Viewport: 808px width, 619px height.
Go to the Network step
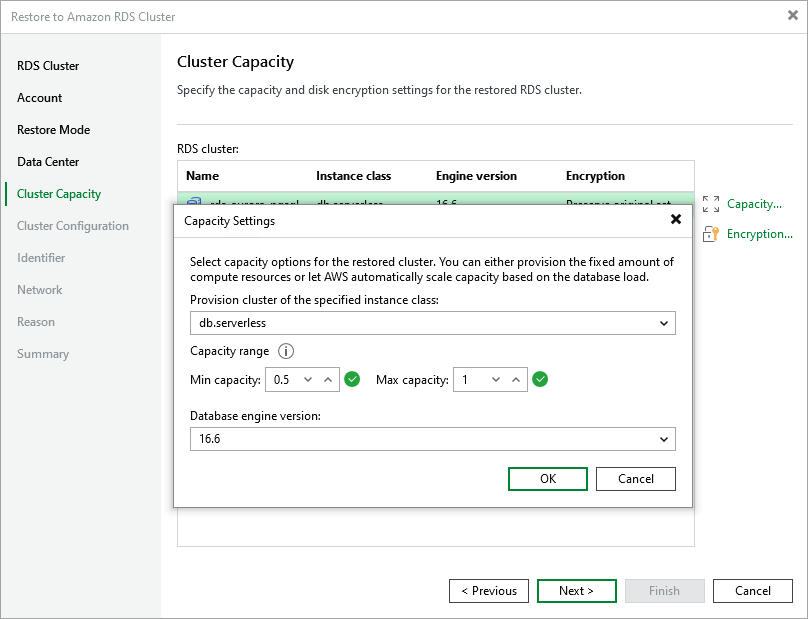coord(39,289)
